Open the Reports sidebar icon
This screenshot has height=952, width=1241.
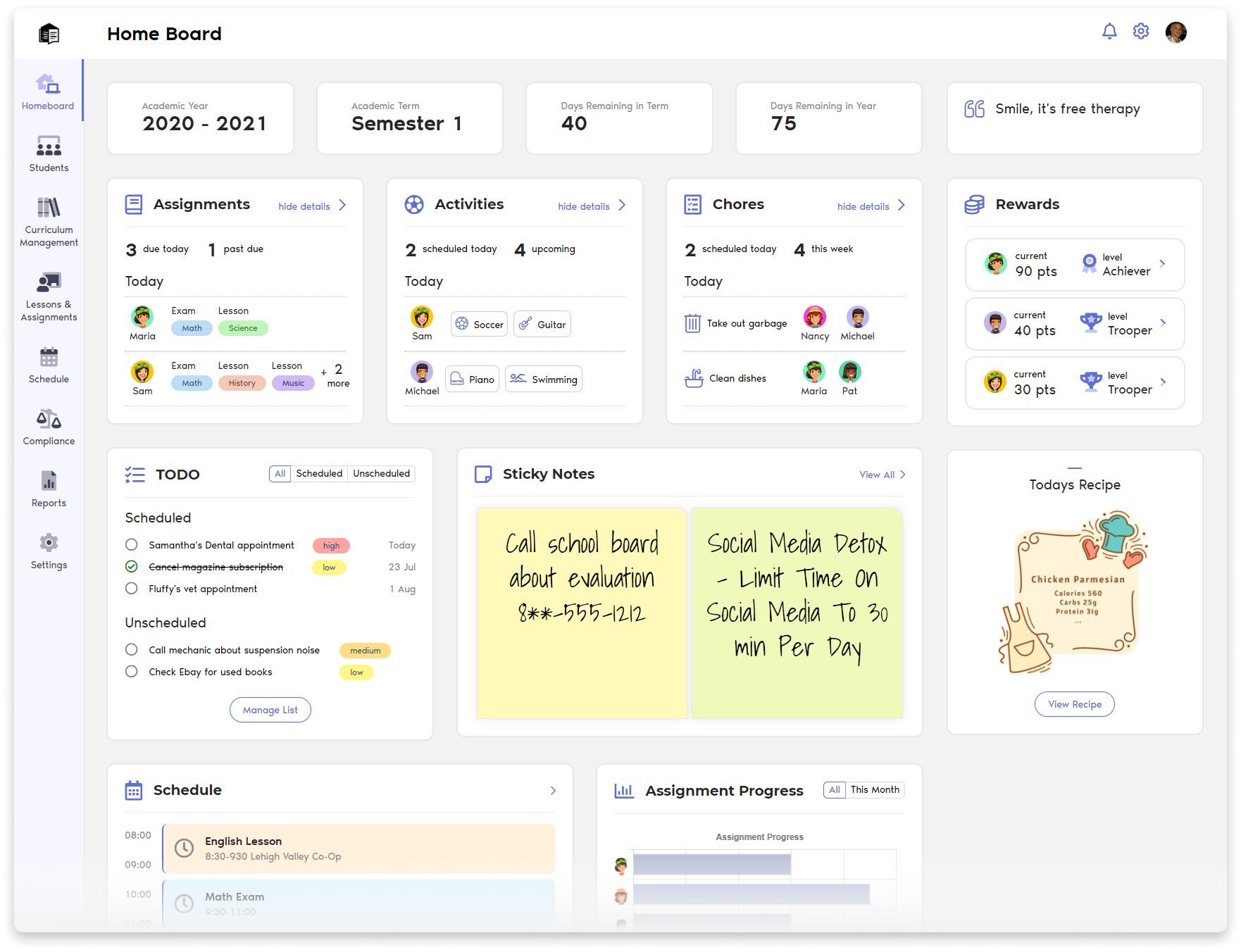[x=49, y=482]
